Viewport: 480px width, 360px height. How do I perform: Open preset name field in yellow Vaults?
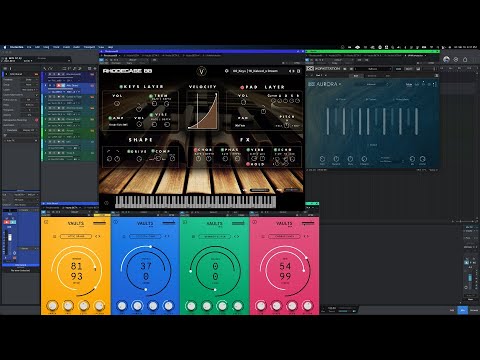[x=76, y=236]
